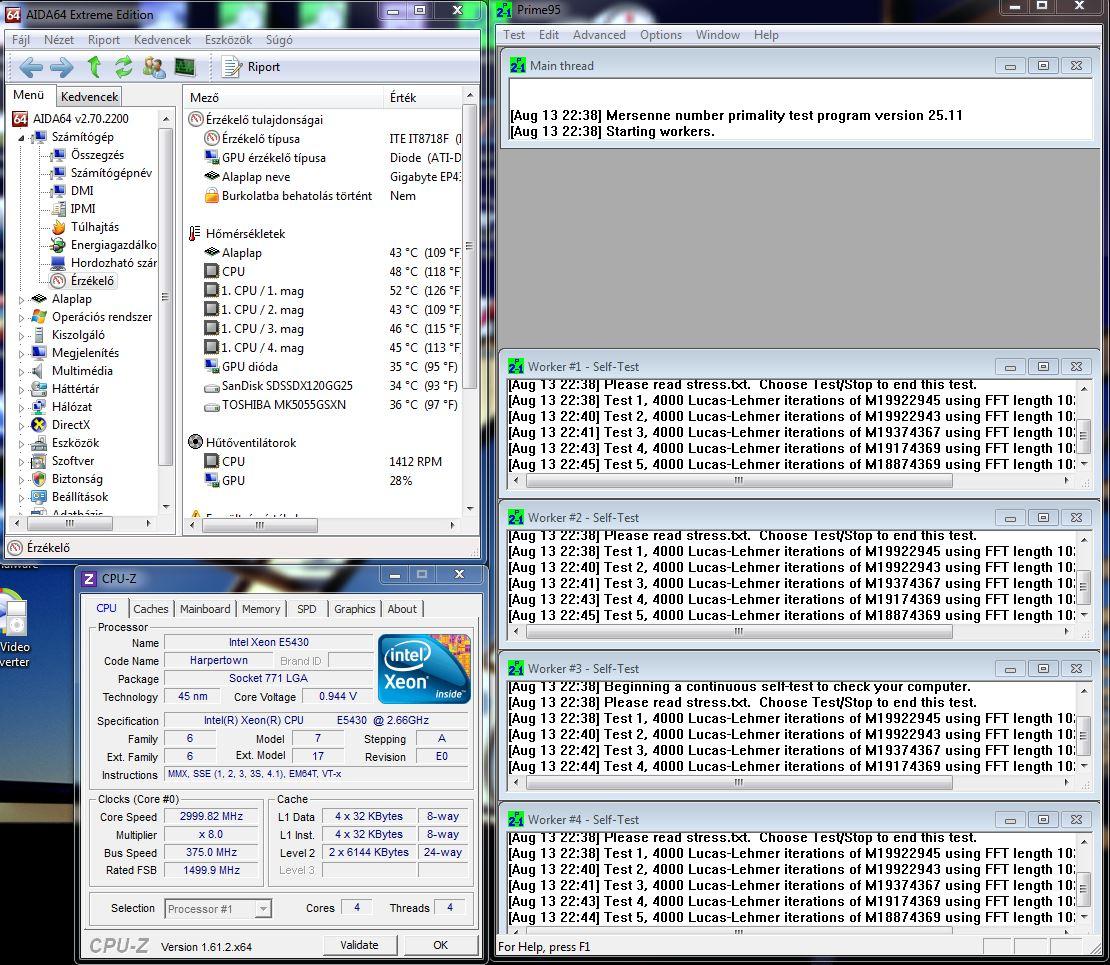Expand the DirectX tree node

click(x=21, y=426)
